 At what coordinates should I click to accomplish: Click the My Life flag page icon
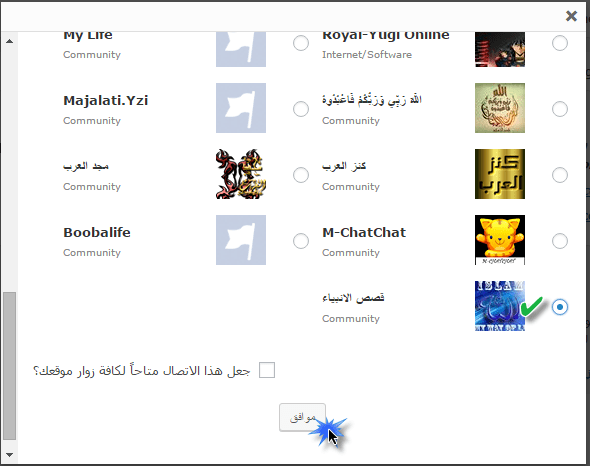click(241, 49)
